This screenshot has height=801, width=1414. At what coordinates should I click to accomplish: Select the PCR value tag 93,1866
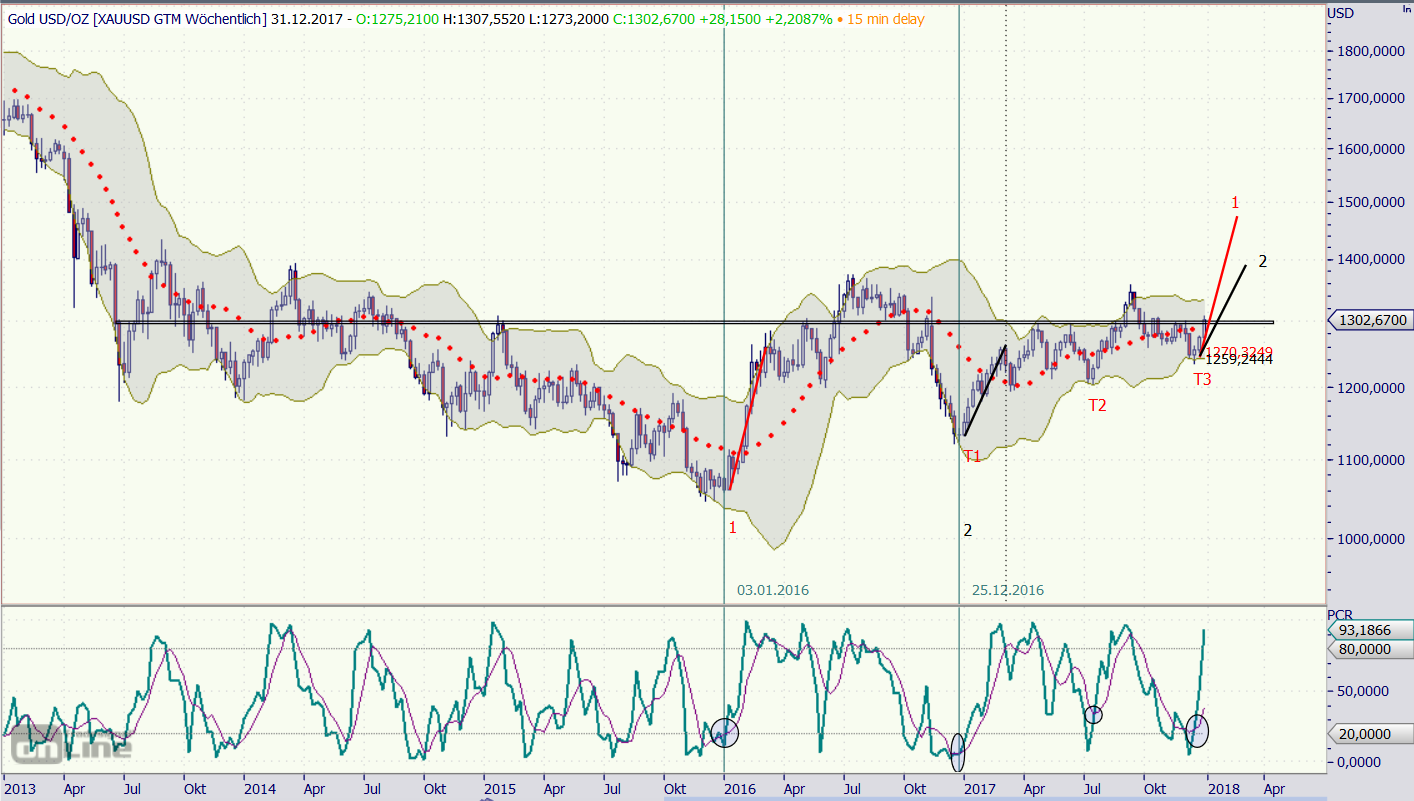pos(1370,630)
